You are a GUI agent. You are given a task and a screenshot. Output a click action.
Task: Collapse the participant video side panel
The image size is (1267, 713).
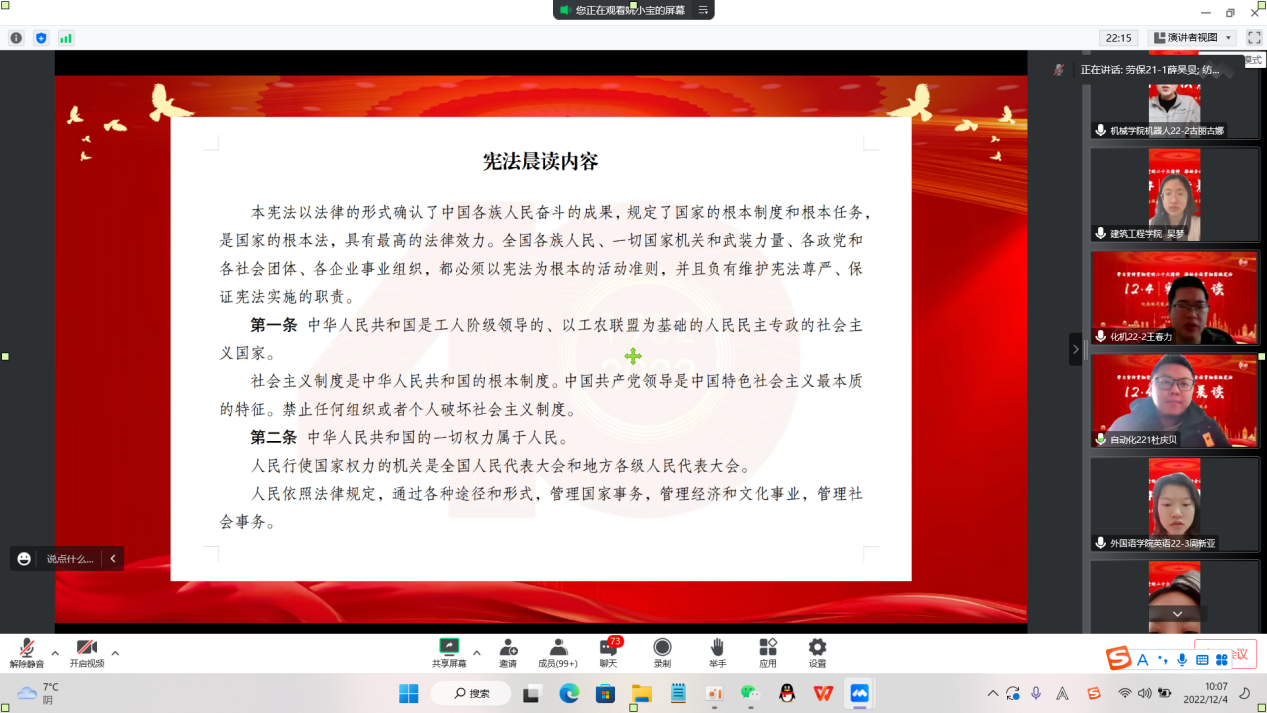tap(1075, 349)
